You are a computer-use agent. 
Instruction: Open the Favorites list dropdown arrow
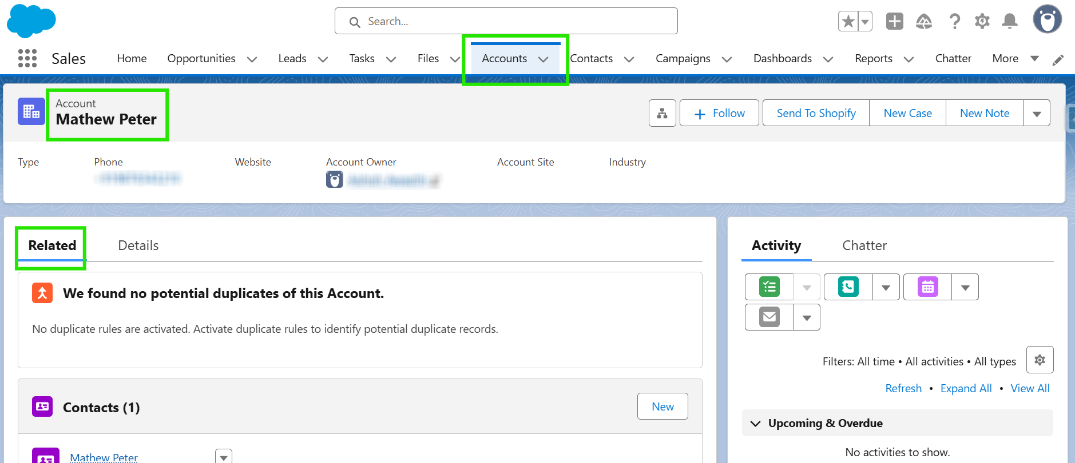pyautogui.click(x=865, y=21)
